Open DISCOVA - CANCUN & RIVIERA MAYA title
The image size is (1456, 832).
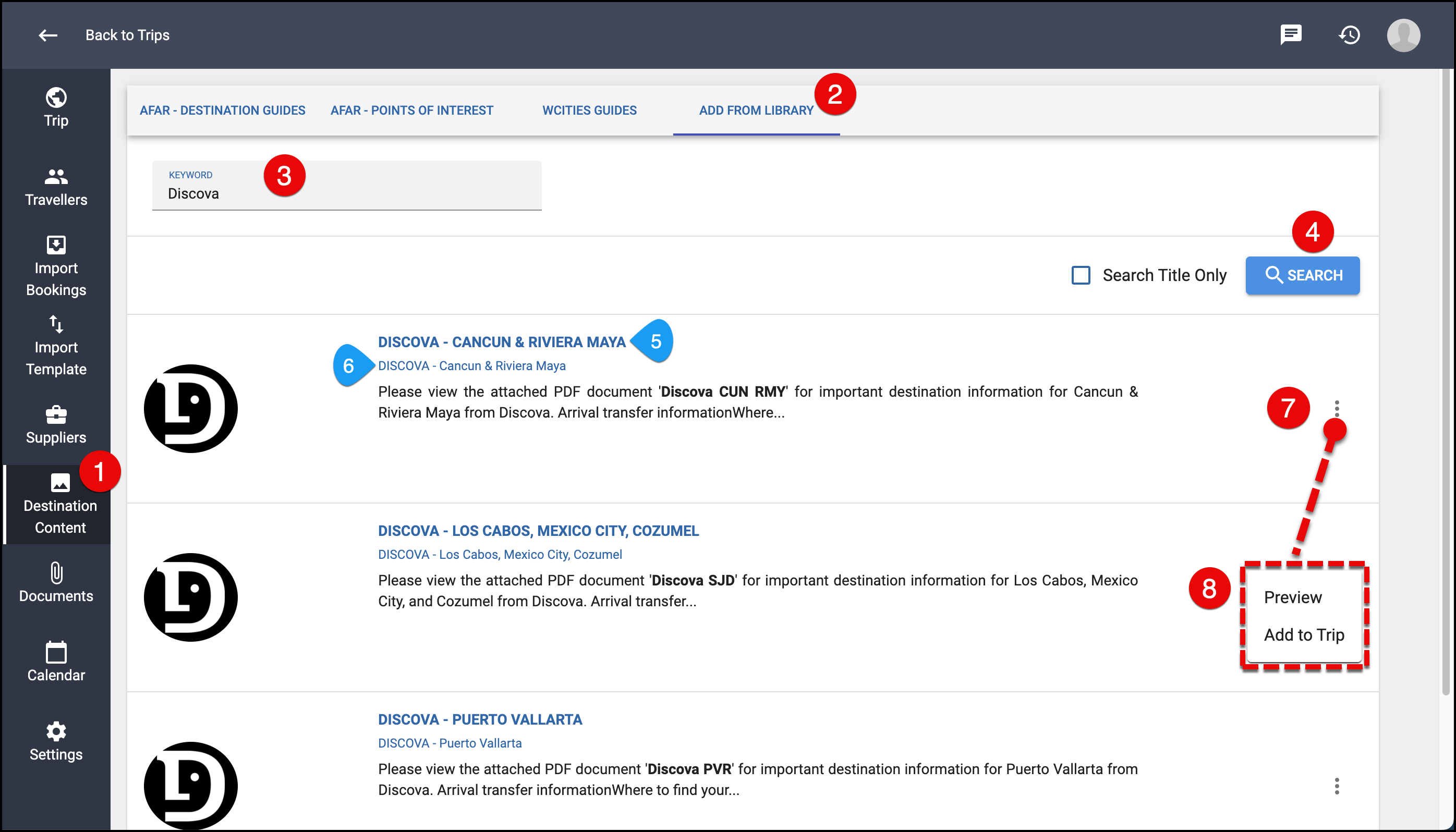coord(501,342)
